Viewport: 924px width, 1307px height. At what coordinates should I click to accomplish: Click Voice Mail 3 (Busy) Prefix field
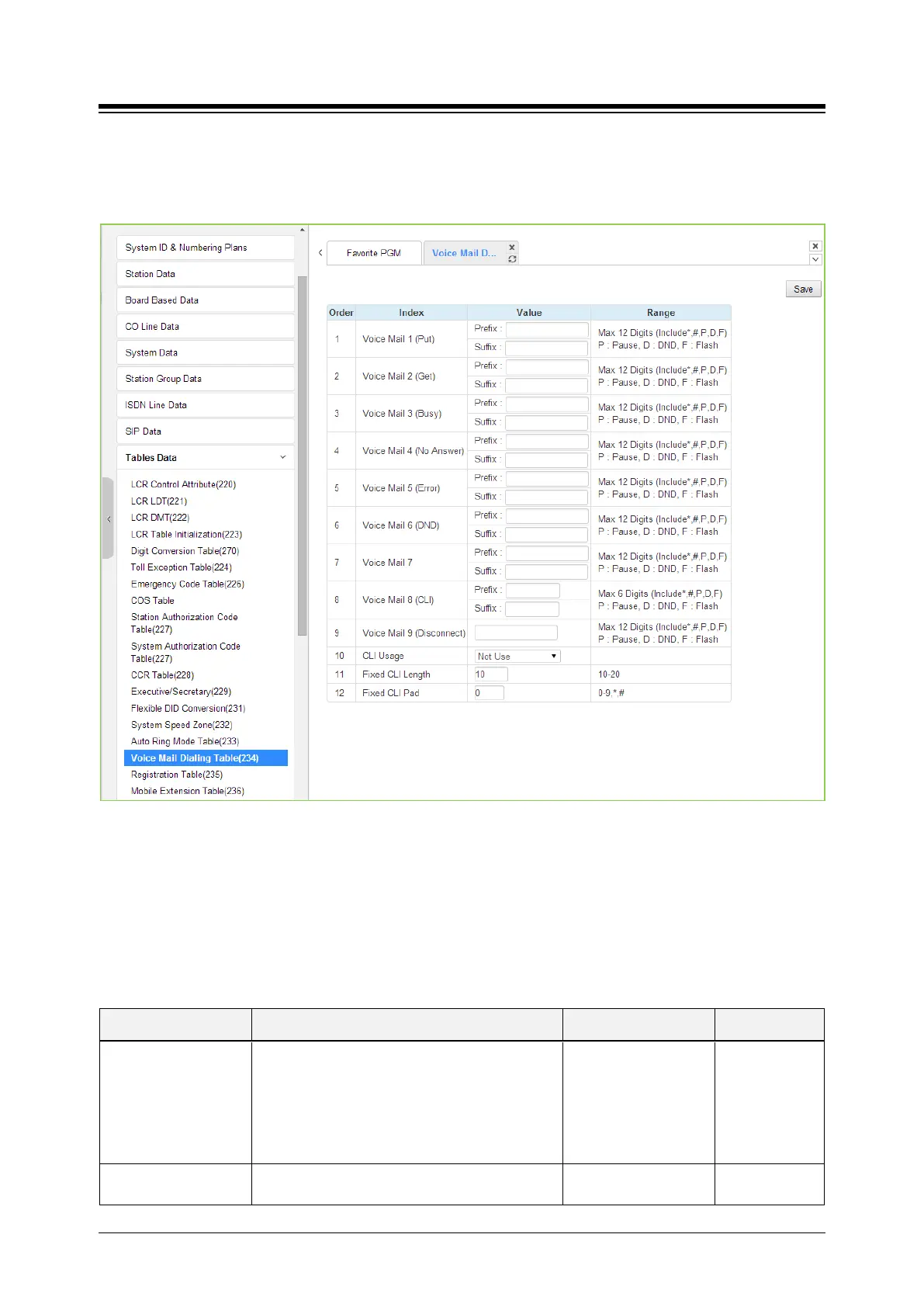pos(547,404)
